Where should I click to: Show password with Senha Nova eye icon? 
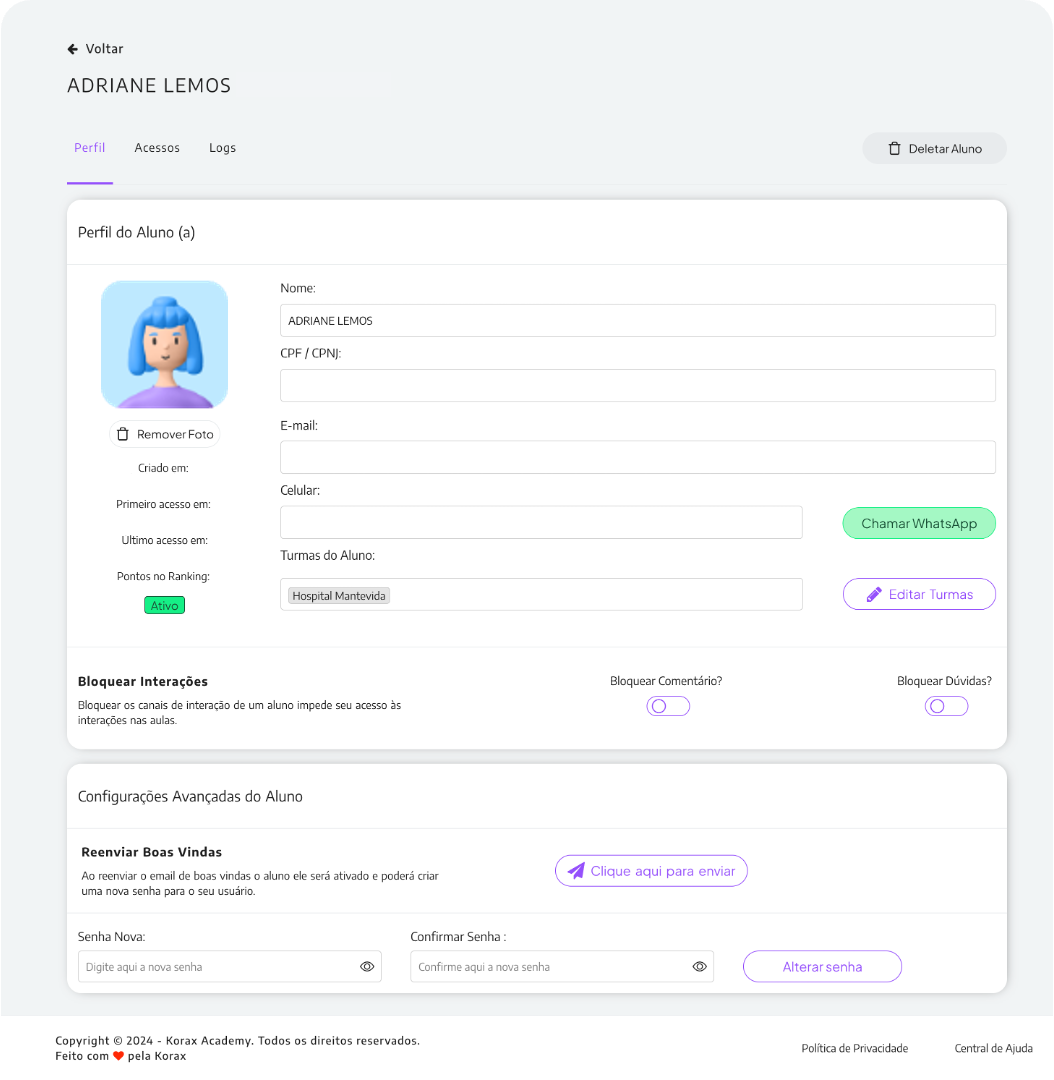(x=367, y=967)
